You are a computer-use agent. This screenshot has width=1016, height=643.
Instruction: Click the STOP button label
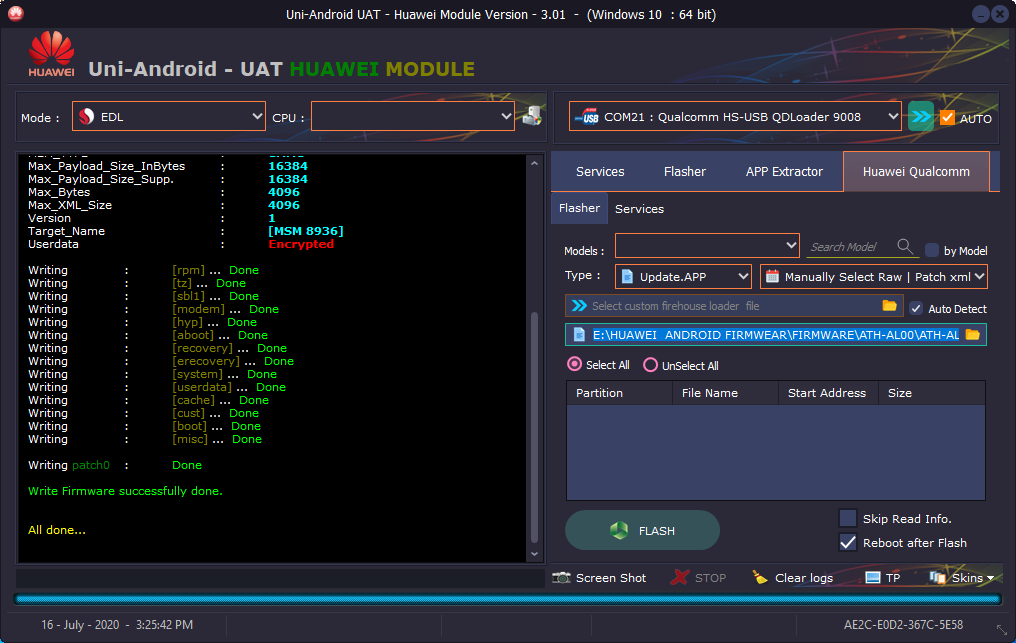point(710,578)
